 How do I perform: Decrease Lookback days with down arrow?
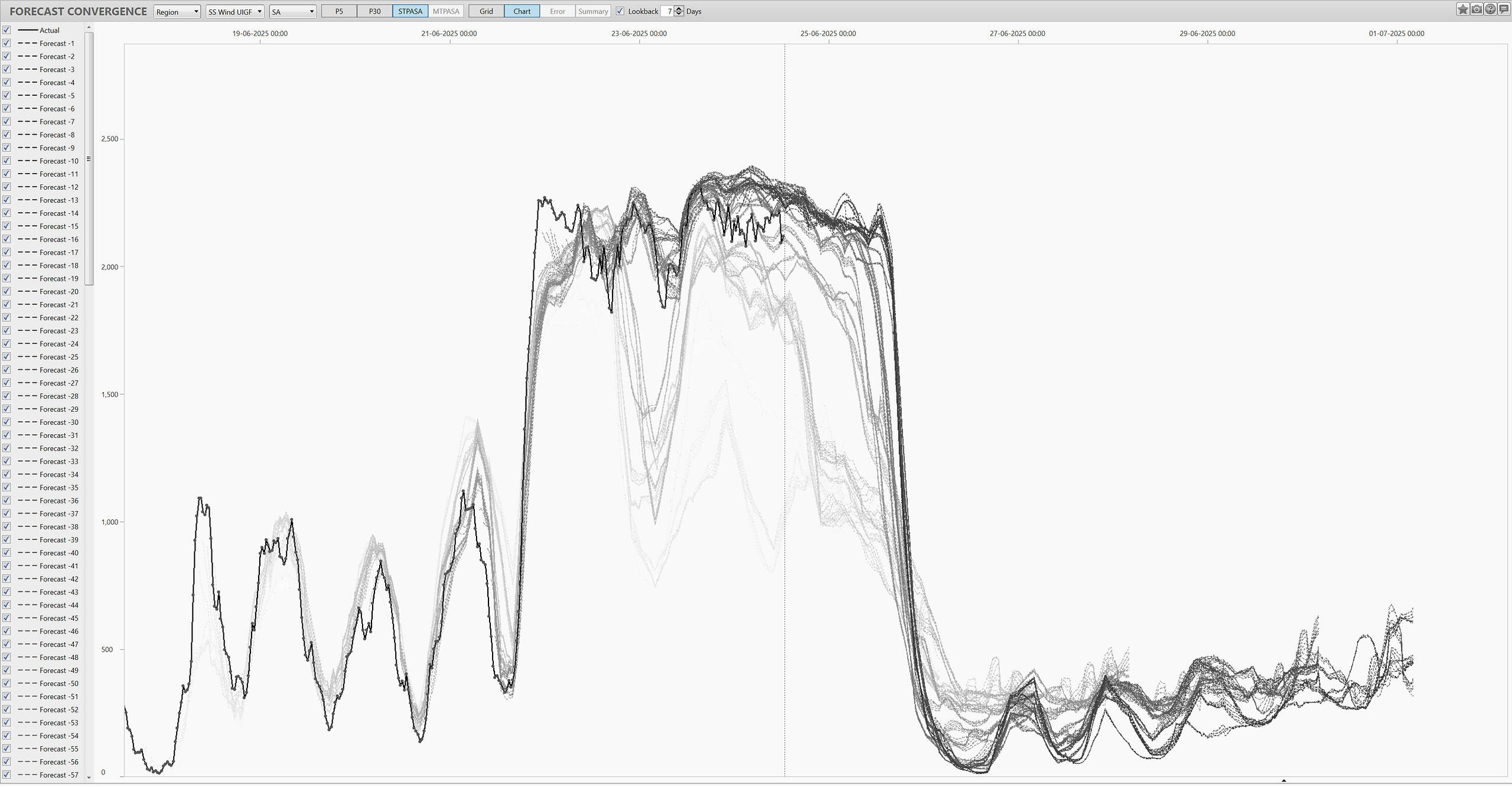pos(679,14)
